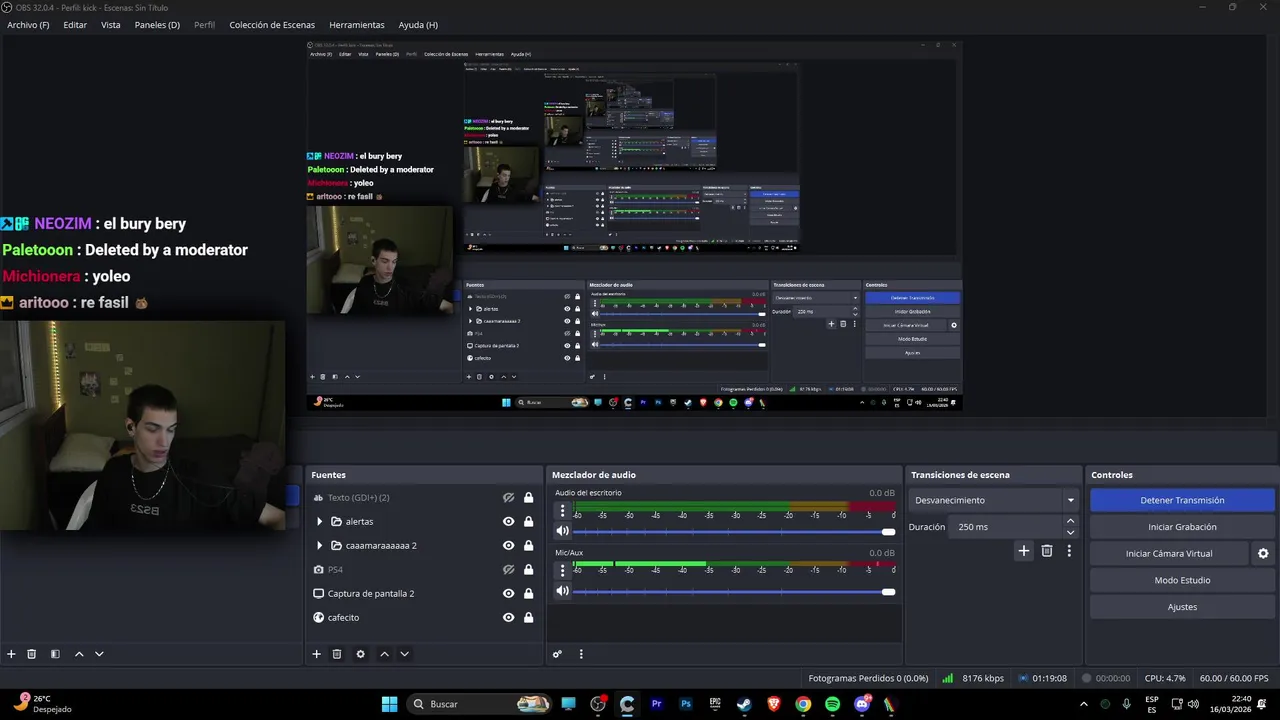Show hidden system tray icons

point(1083,704)
